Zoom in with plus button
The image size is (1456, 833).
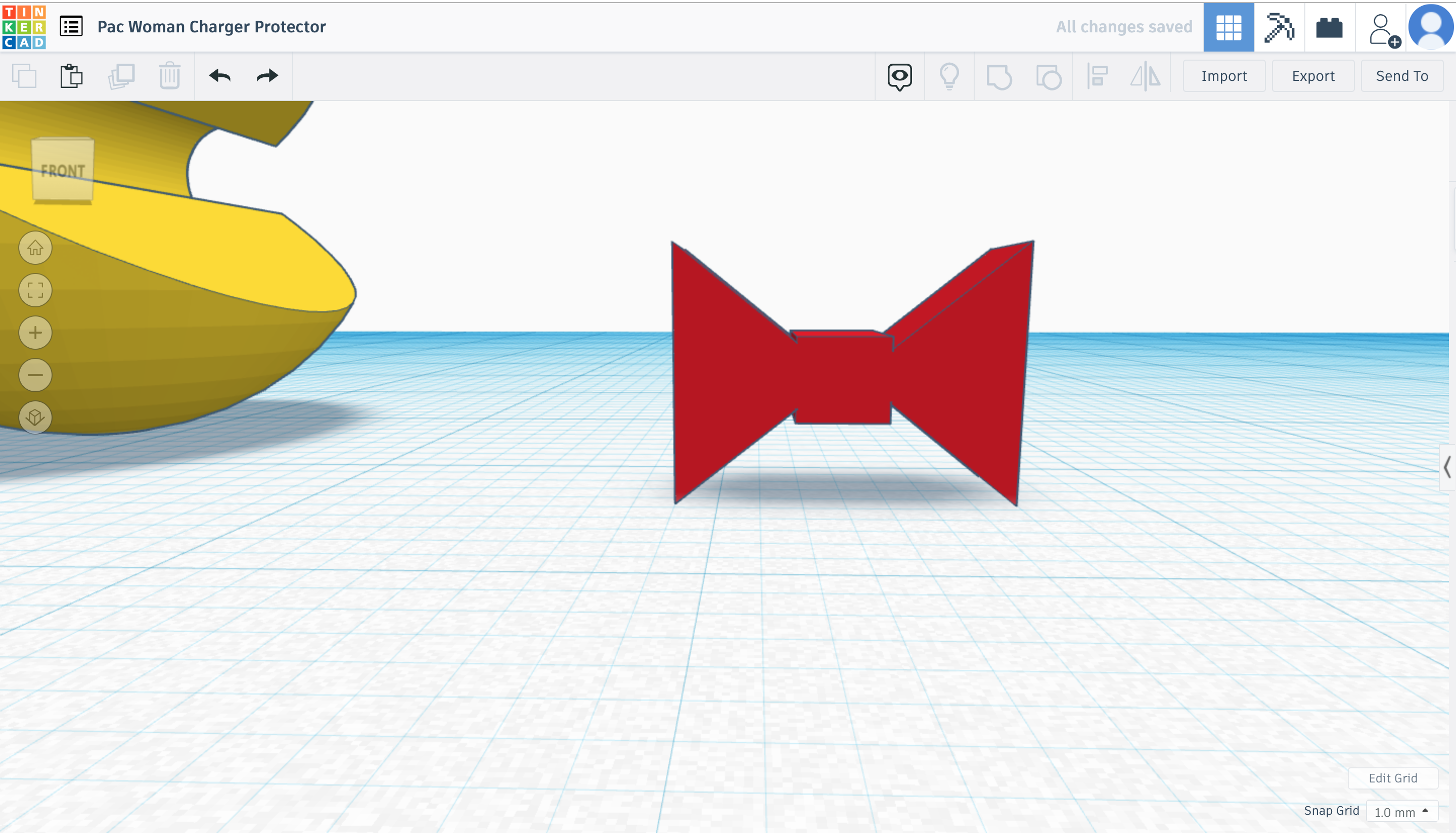pyautogui.click(x=35, y=333)
